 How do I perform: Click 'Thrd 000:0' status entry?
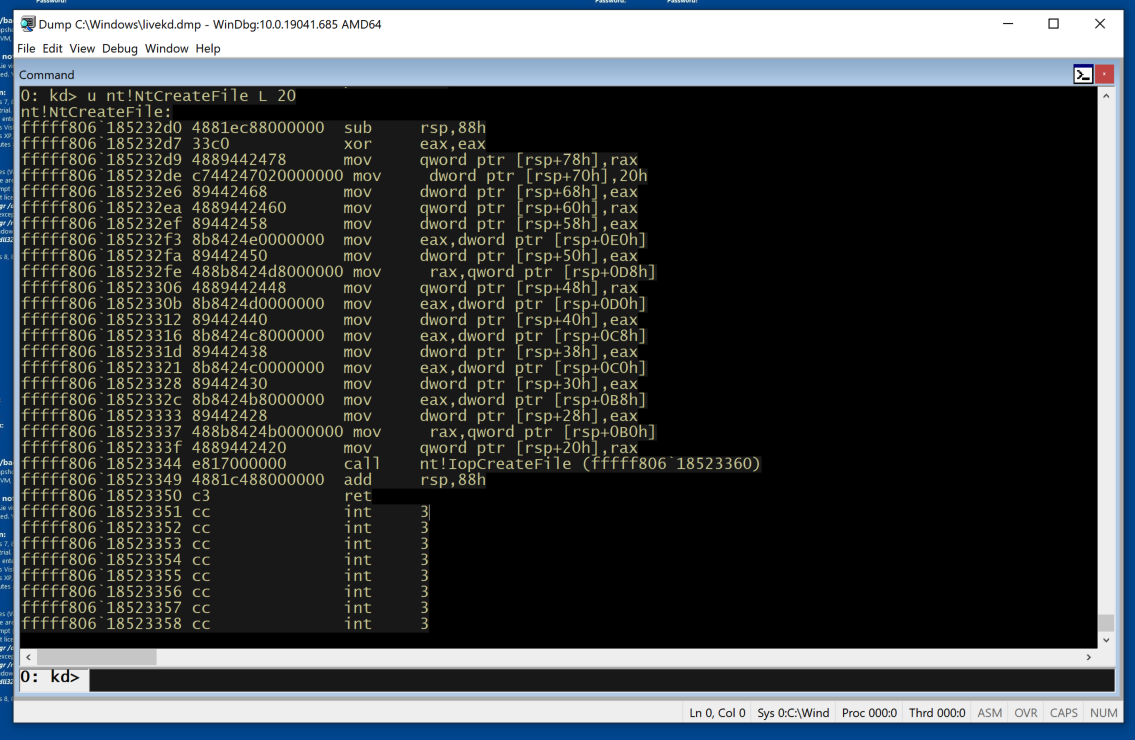click(937, 713)
